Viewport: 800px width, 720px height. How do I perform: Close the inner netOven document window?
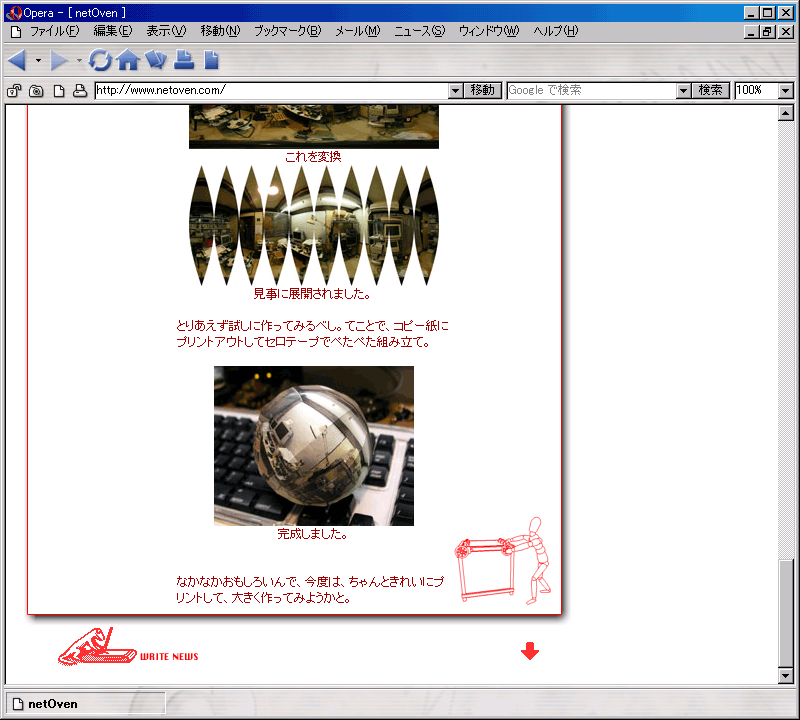pos(786,32)
